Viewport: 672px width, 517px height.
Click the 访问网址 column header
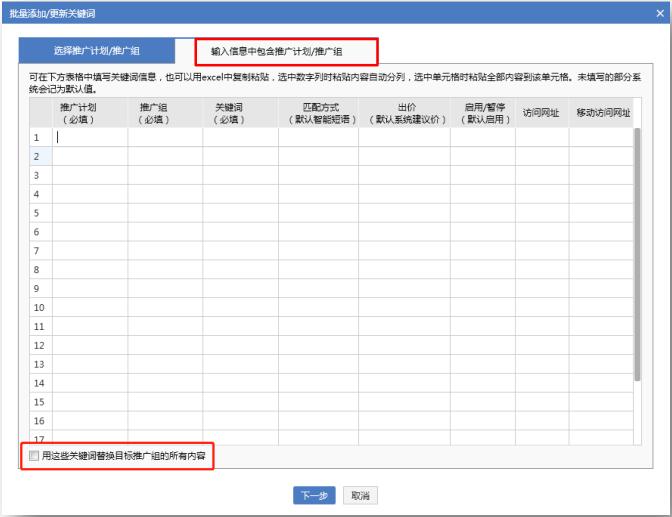(x=541, y=113)
